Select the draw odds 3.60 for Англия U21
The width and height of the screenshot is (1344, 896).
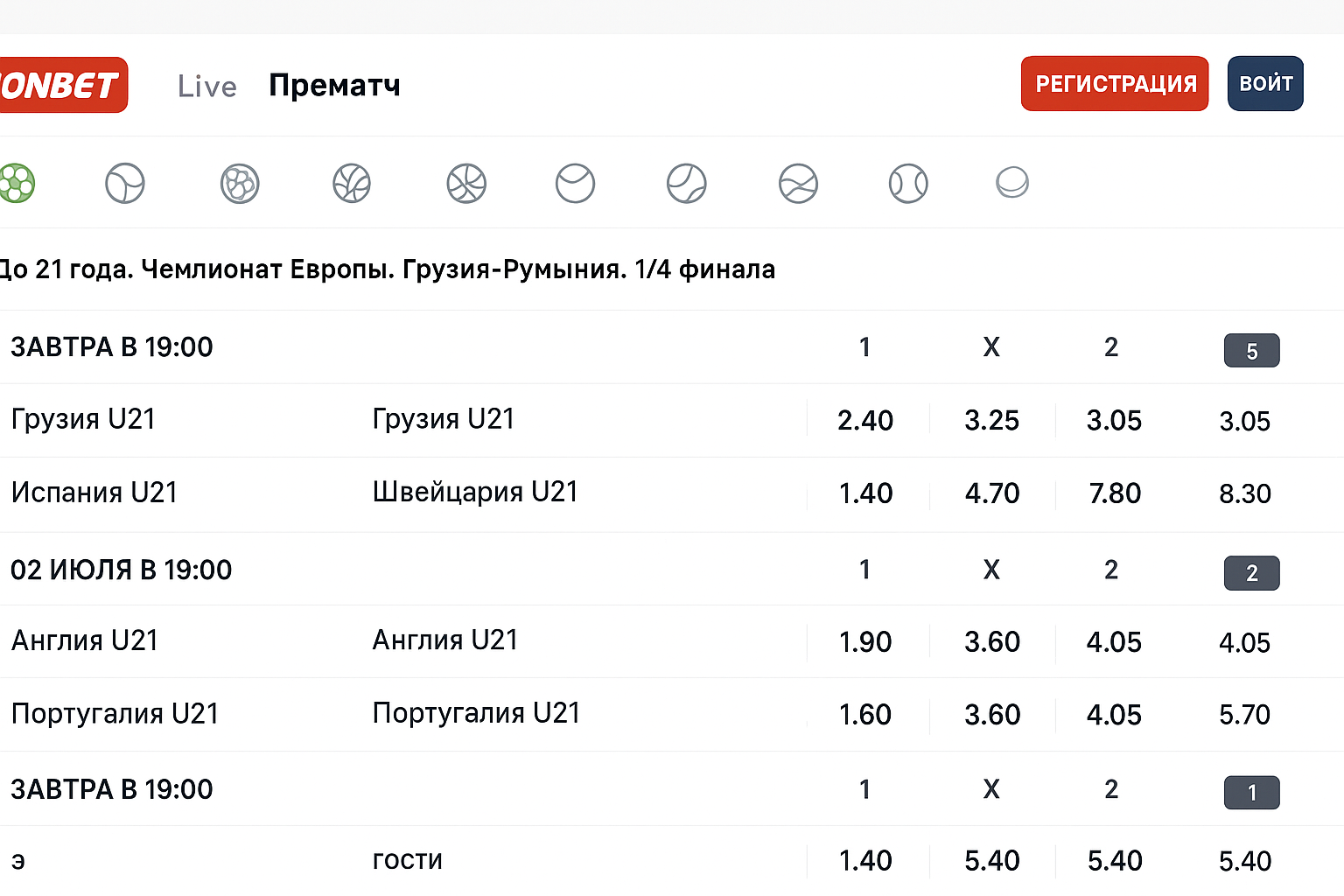pyautogui.click(x=991, y=641)
